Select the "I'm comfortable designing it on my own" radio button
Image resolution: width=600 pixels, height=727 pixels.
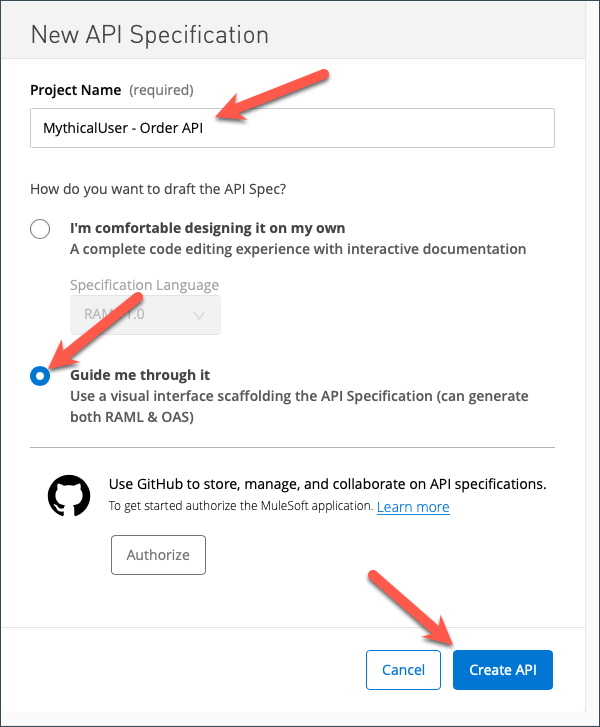point(40,229)
